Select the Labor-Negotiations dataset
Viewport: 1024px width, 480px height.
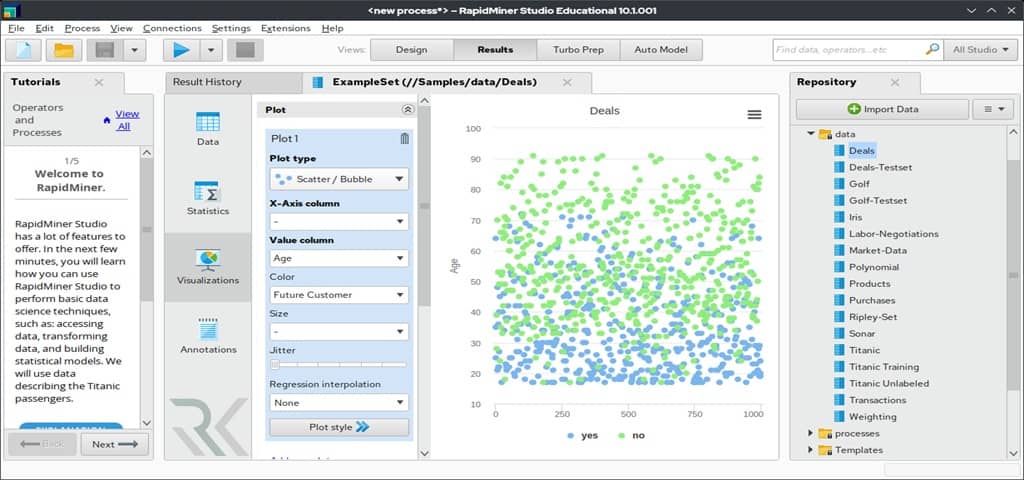tap(893, 234)
